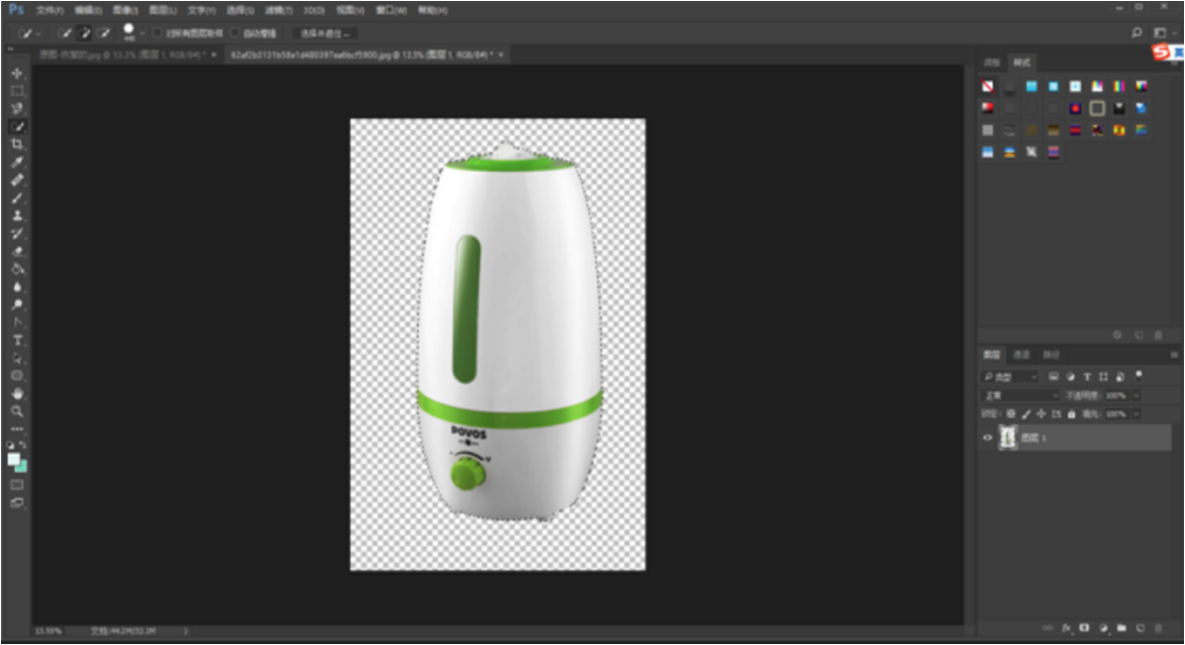Click the layer style fx icon
The width and height of the screenshot is (1185, 645).
coord(1066,628)
